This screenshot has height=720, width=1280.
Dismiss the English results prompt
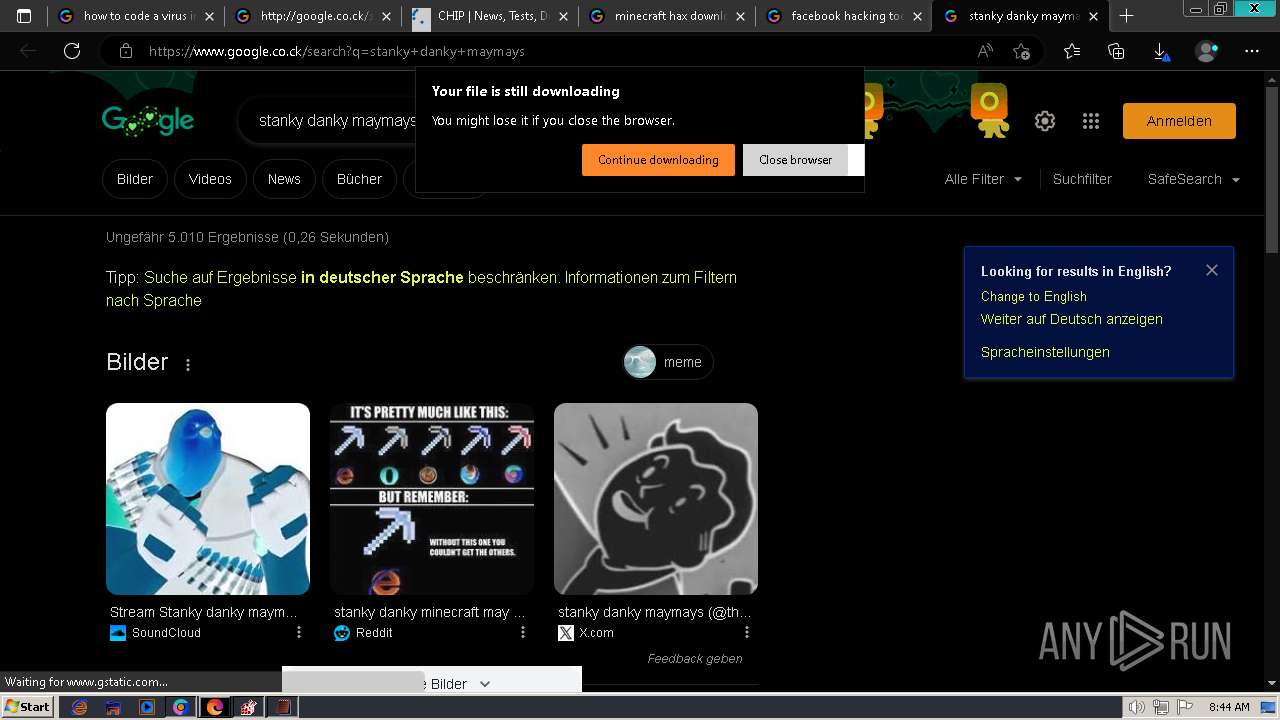1212,270
